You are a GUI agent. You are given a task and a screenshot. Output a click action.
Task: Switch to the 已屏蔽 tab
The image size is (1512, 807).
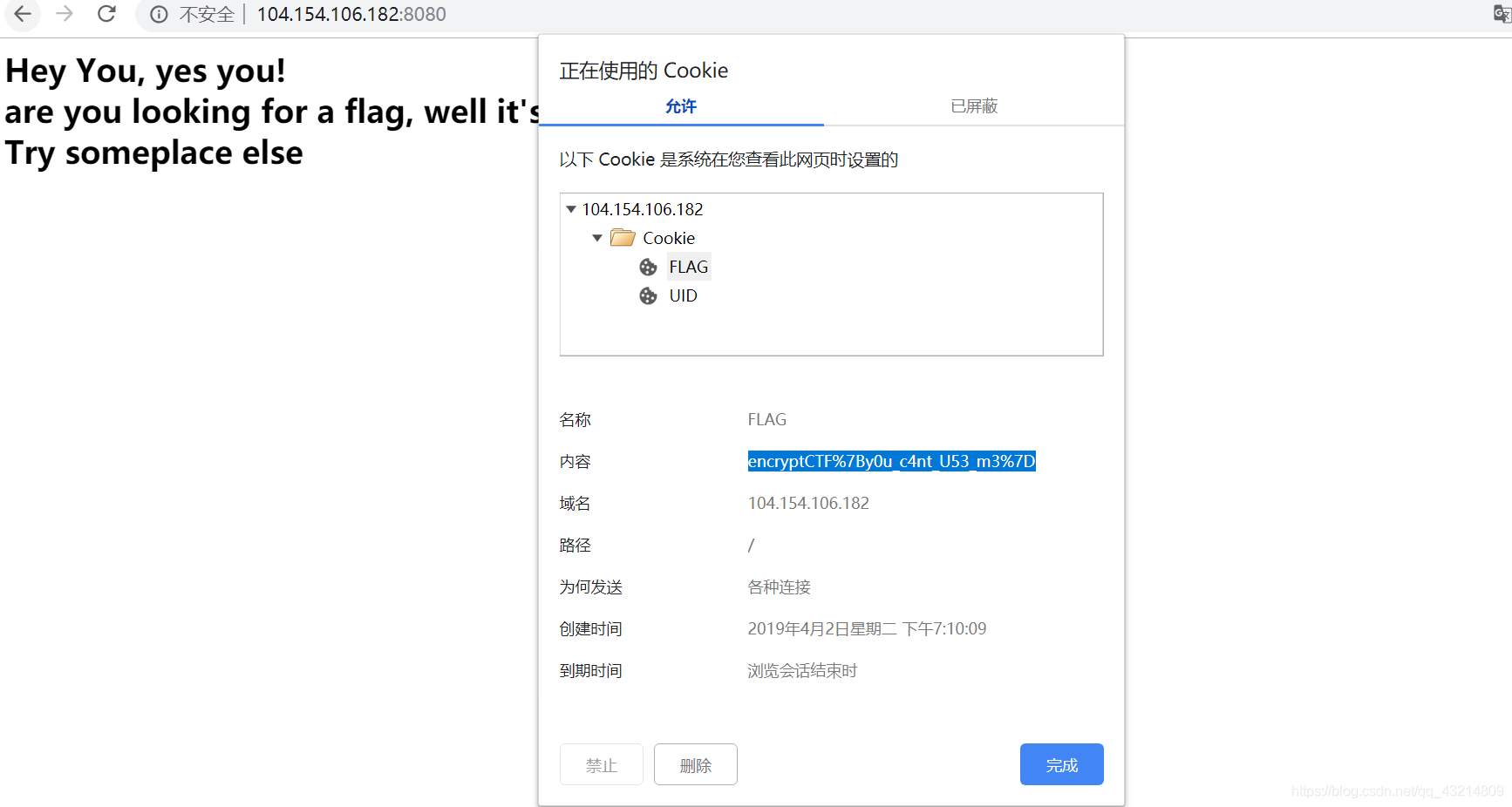974,106
